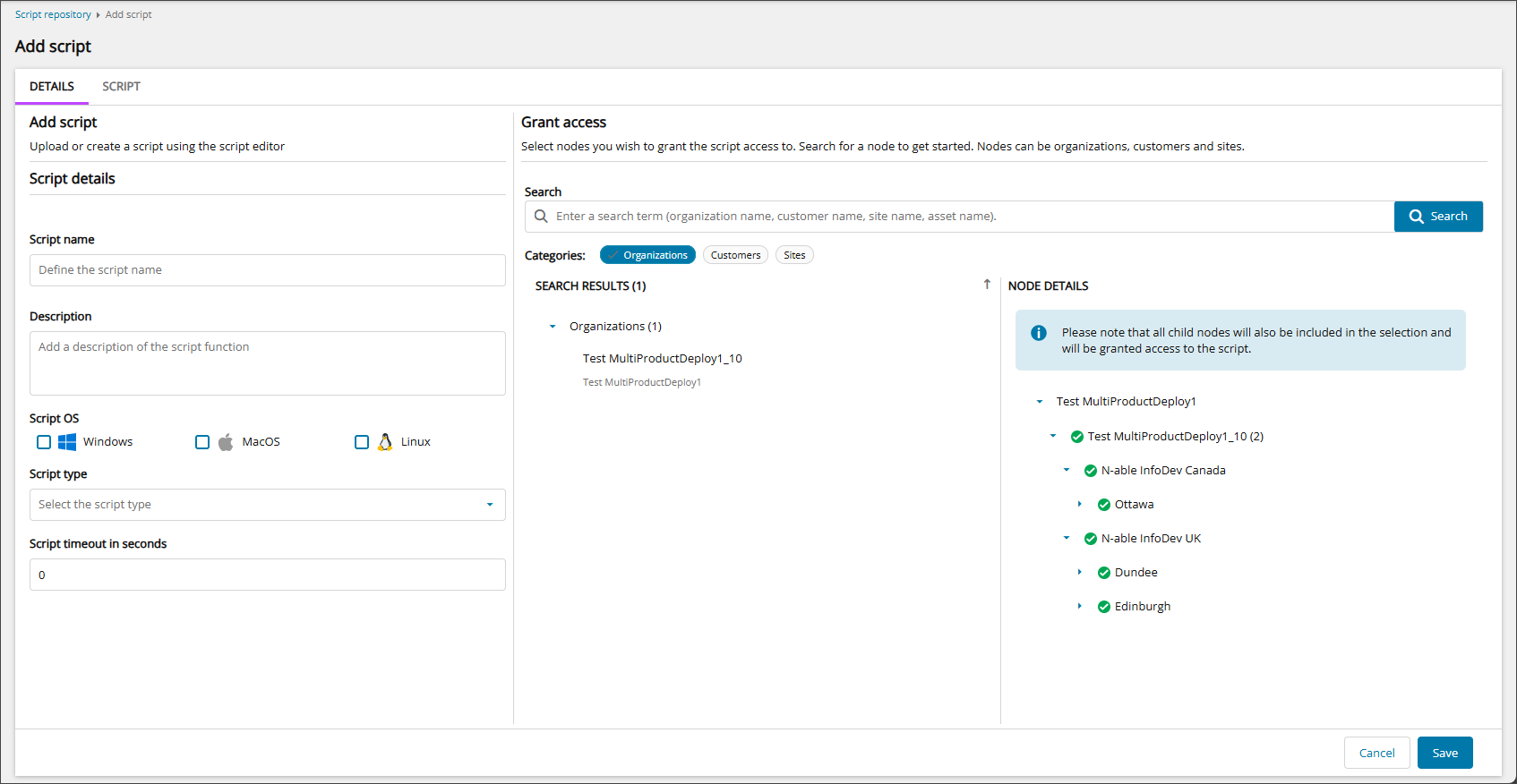Switch to the SCRIPT tab
The height and width of the screenshot is (784, 1517).
(121, 87)
